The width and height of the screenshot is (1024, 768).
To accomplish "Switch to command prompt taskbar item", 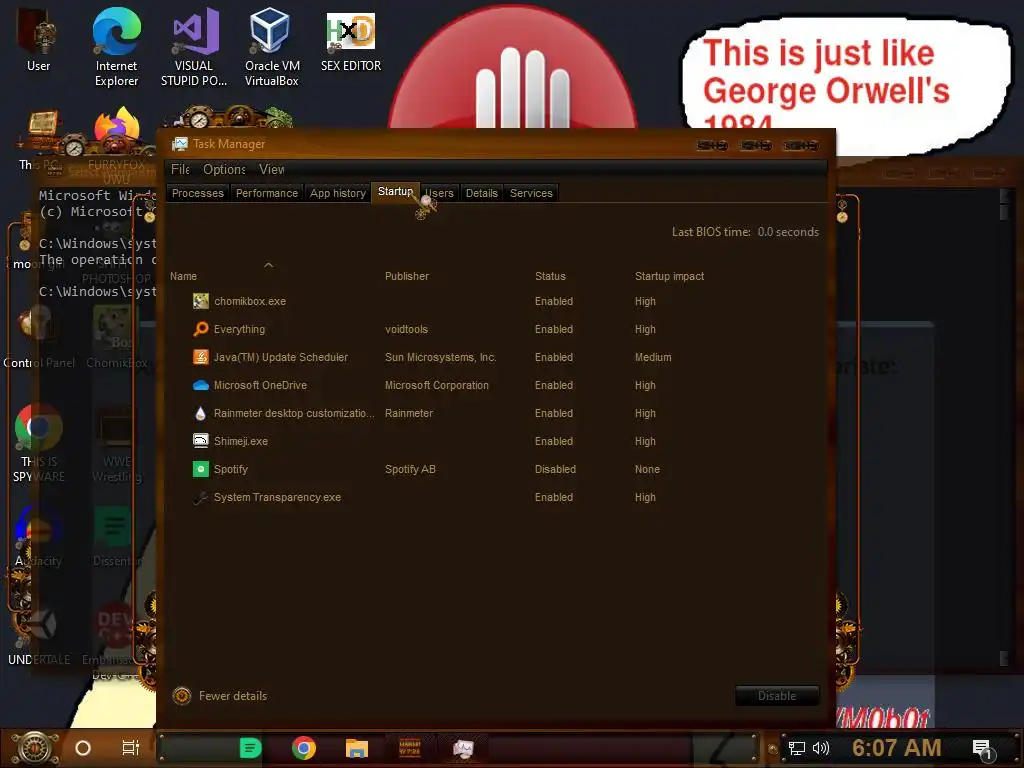I will pyautogui.click(x=409, y=748).
